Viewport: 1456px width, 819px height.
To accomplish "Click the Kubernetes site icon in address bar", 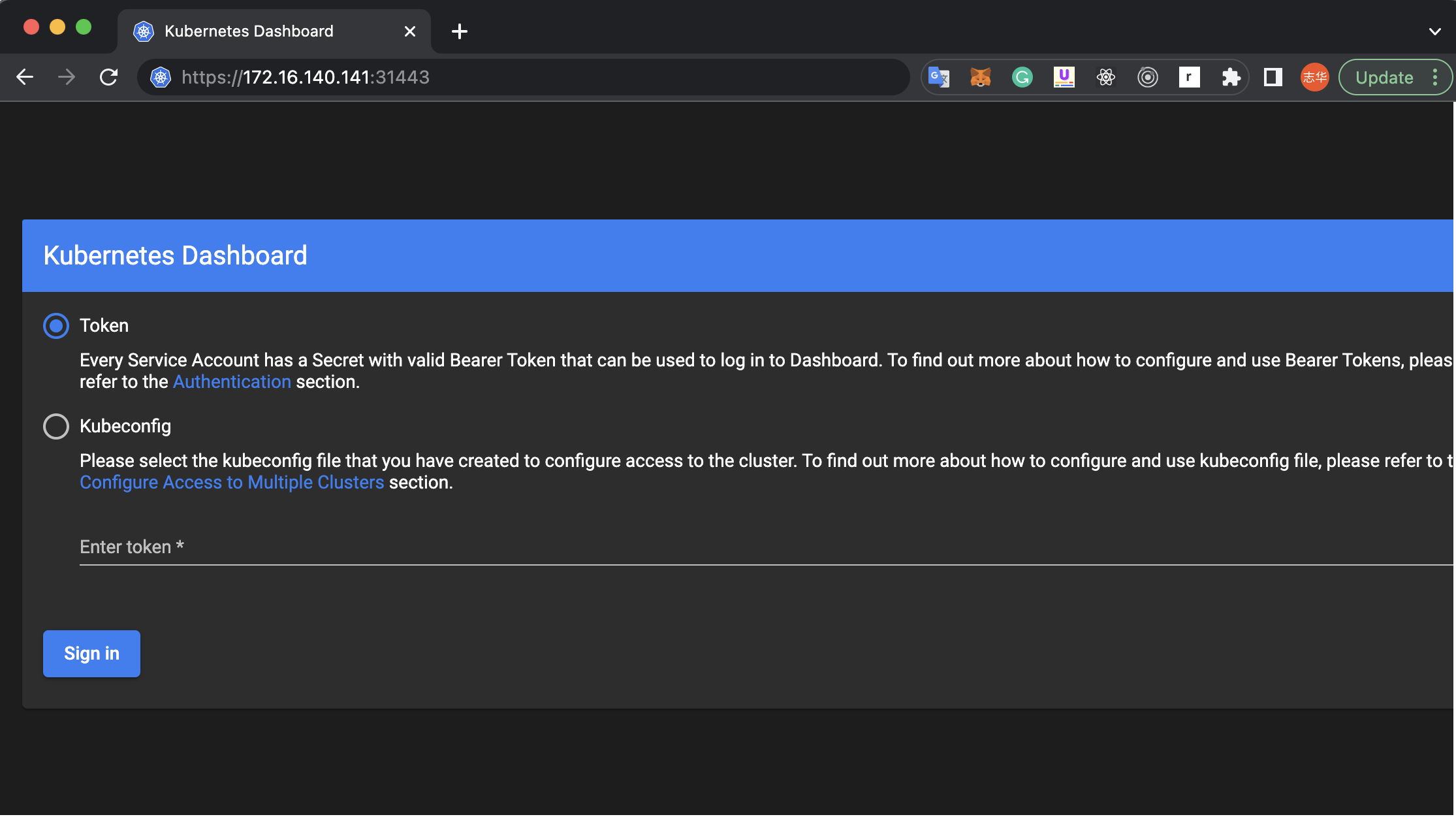I will 161,77.
